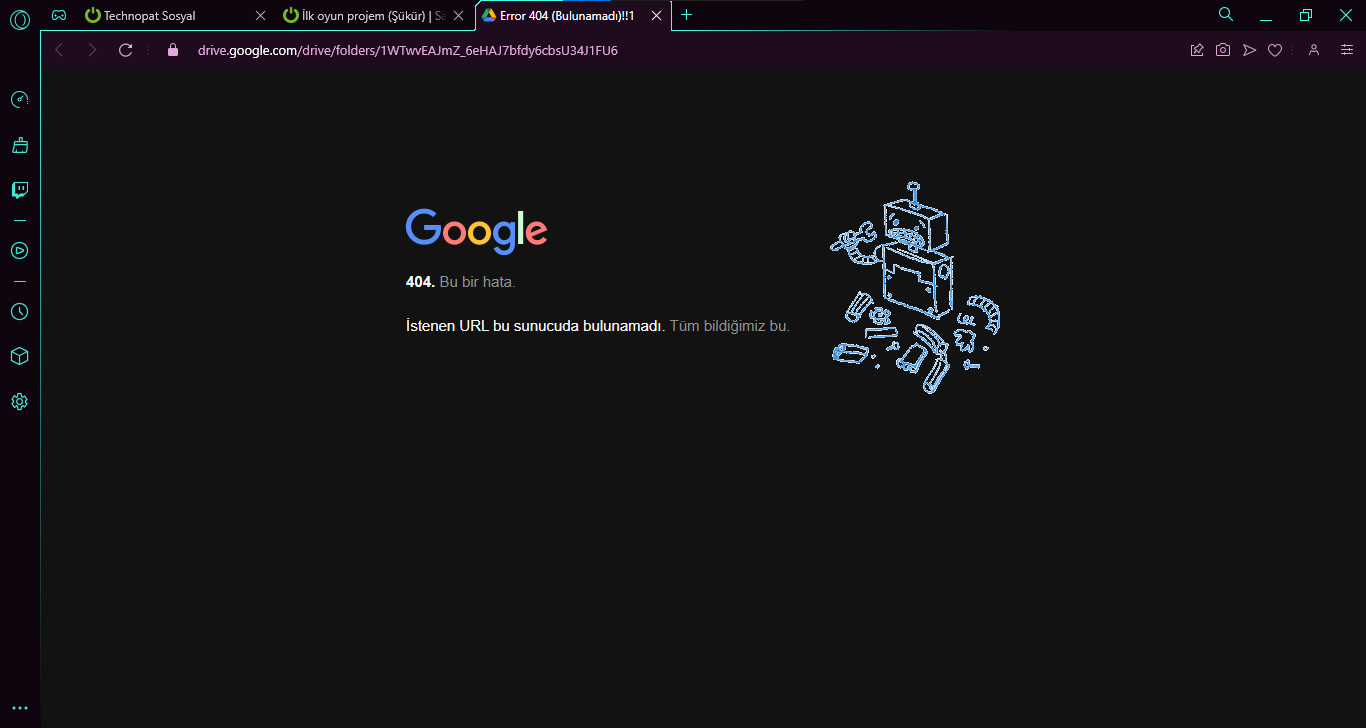Screen dimensions: 1366x728
Task: Open the Player sidebar panel
Action: [x=19, y=251]
